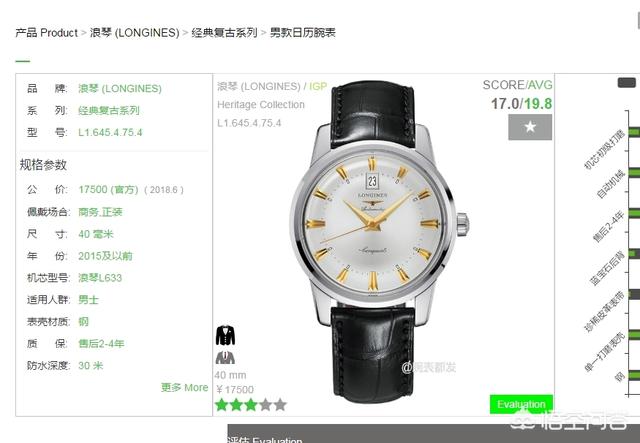The image size is (640, 443).
Task: Click the white star favorite icon
Action: (x=530, y=127)
